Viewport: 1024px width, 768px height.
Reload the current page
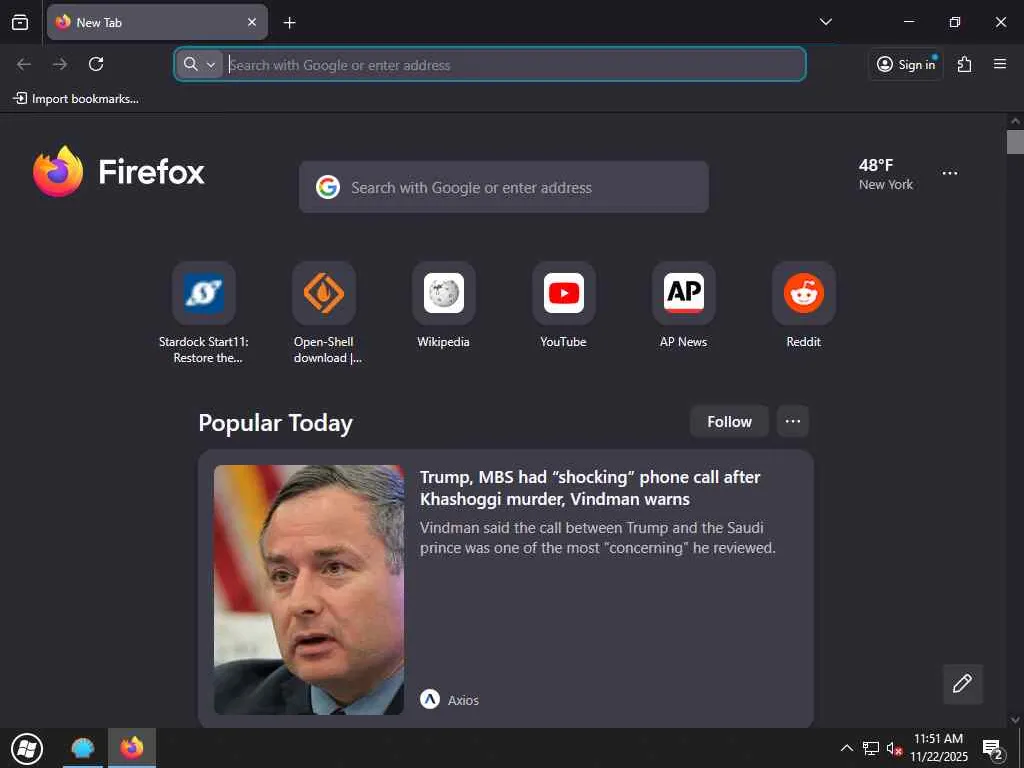(x=96, y=64)
